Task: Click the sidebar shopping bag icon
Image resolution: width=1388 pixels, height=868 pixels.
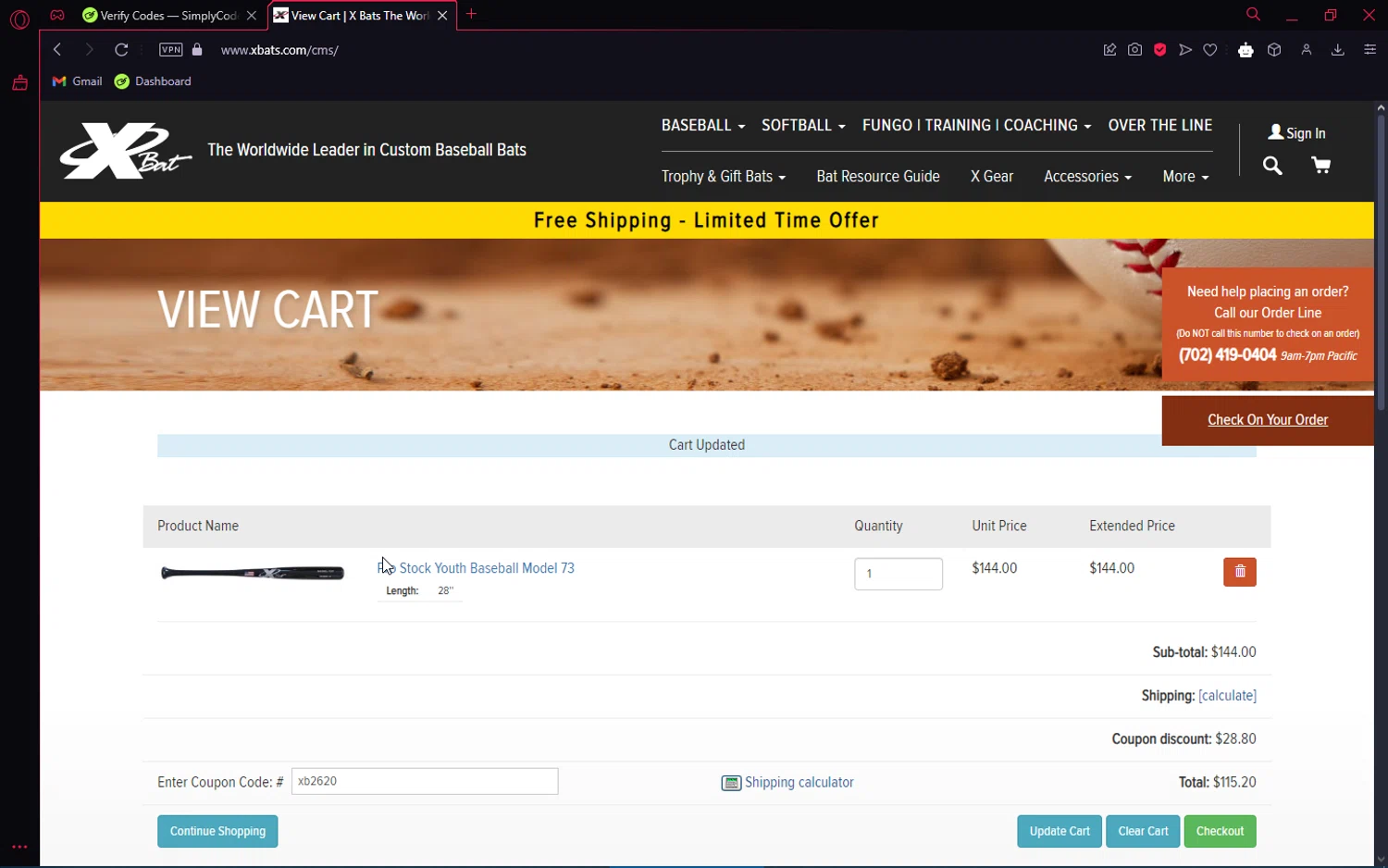Action: [19, 83]
